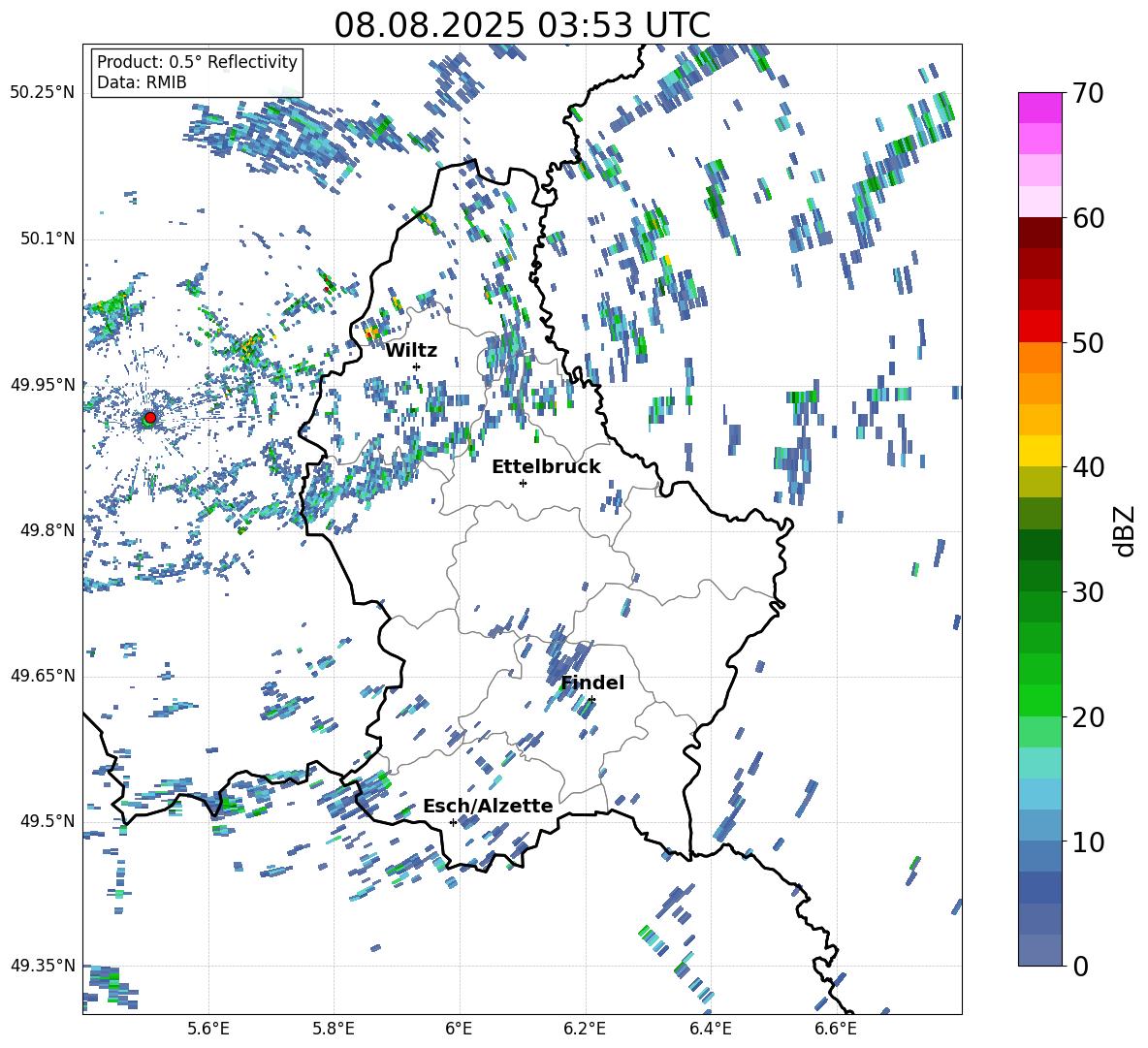This screenshot has height=1048, width=1148.
Task: Click the Wiltz city label
Action: coord(411,351)
